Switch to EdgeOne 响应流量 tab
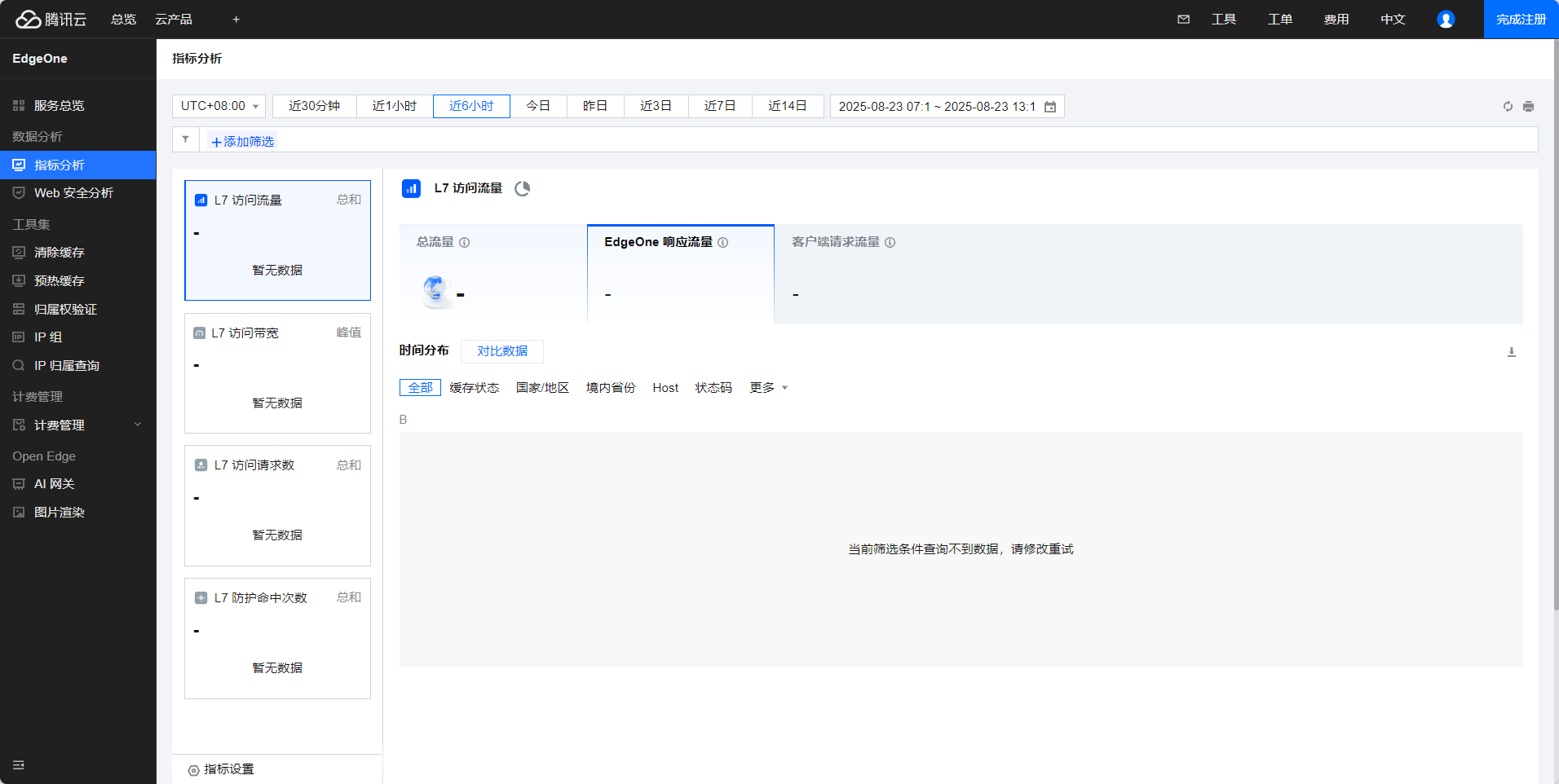This screenshot has width=1559, height=784. [681, 274]
